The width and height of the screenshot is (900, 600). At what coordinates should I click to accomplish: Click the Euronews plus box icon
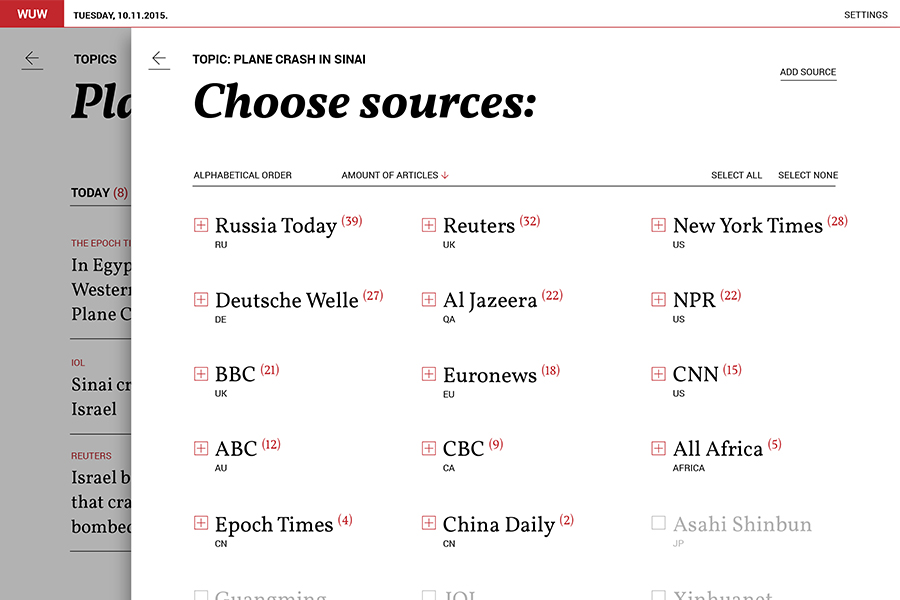[428, 374]
